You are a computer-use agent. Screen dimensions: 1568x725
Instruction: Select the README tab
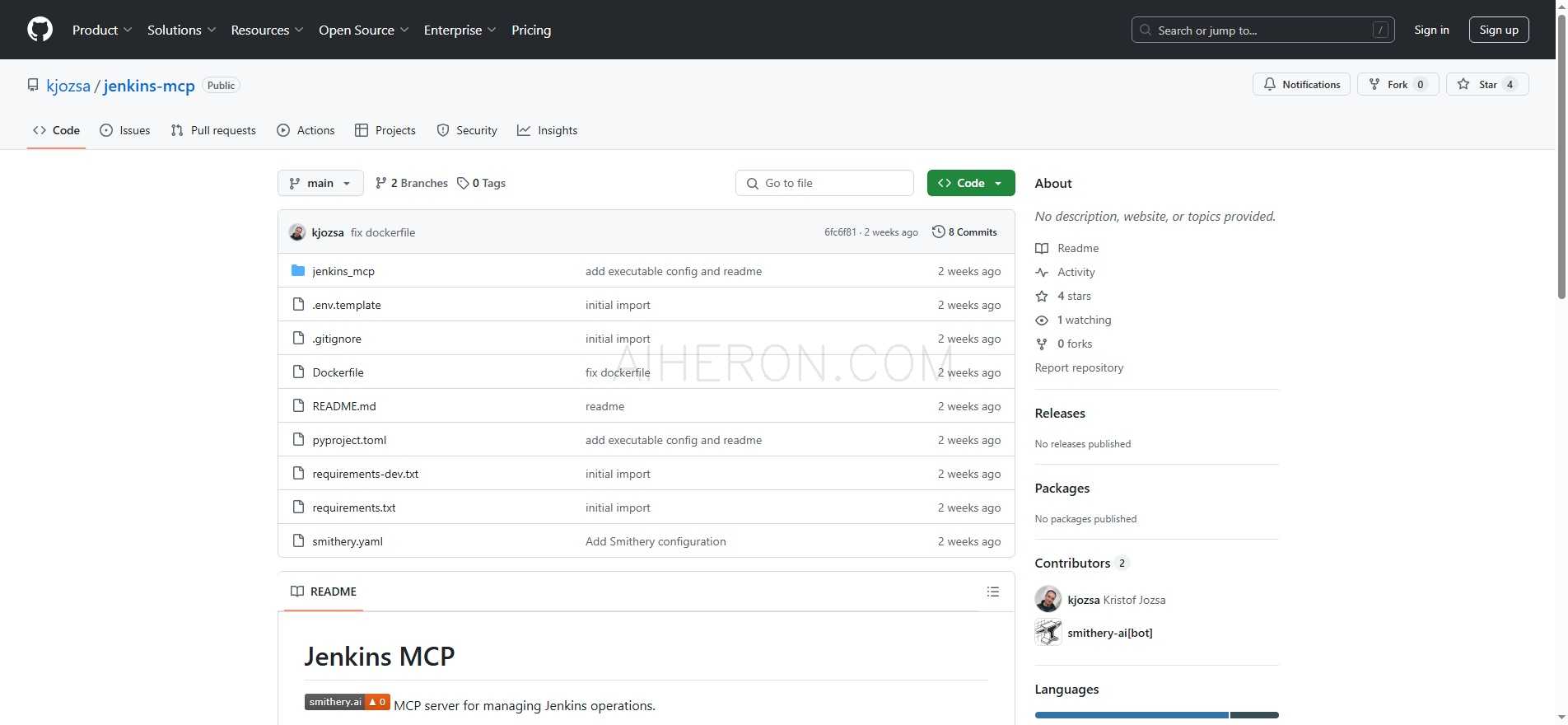coord(324,592)
